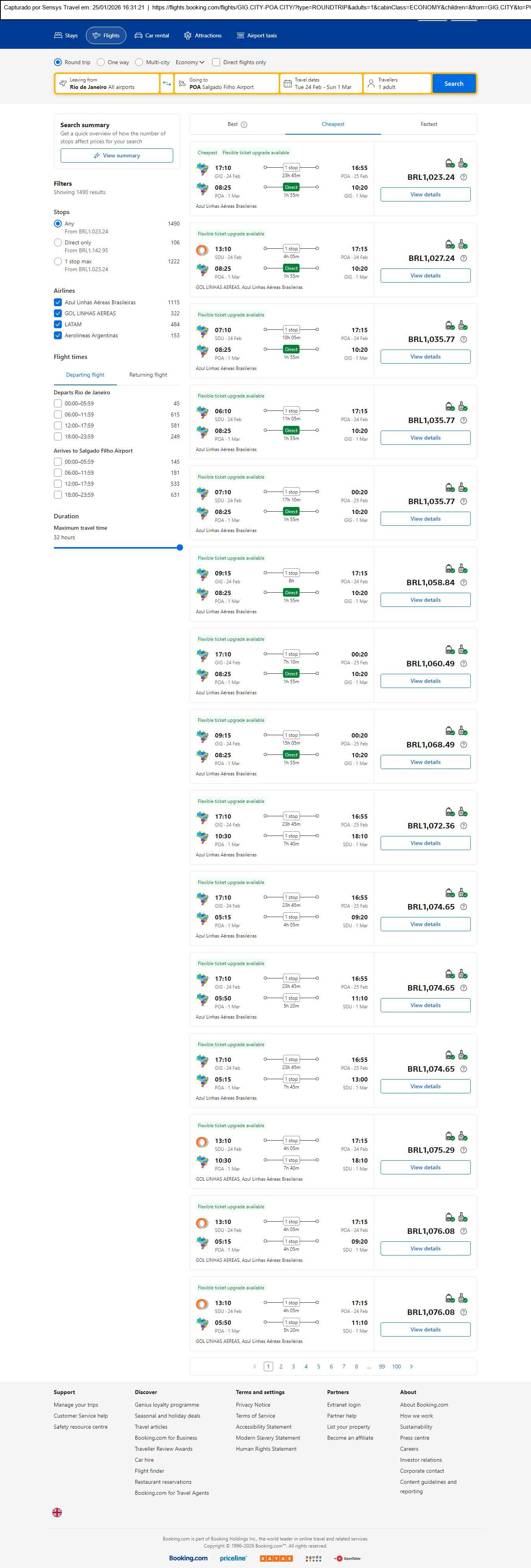This screenshot has width=531, height=1568.
Task: Click the help icon beside the BRL1,023.24 price
Action: [x=464, y=177]
